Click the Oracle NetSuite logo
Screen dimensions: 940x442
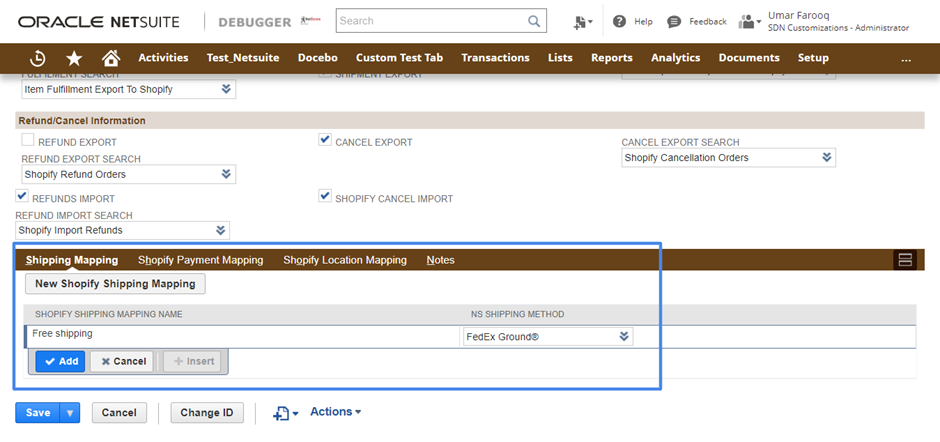pyautogui.click(x=99, y=22)
